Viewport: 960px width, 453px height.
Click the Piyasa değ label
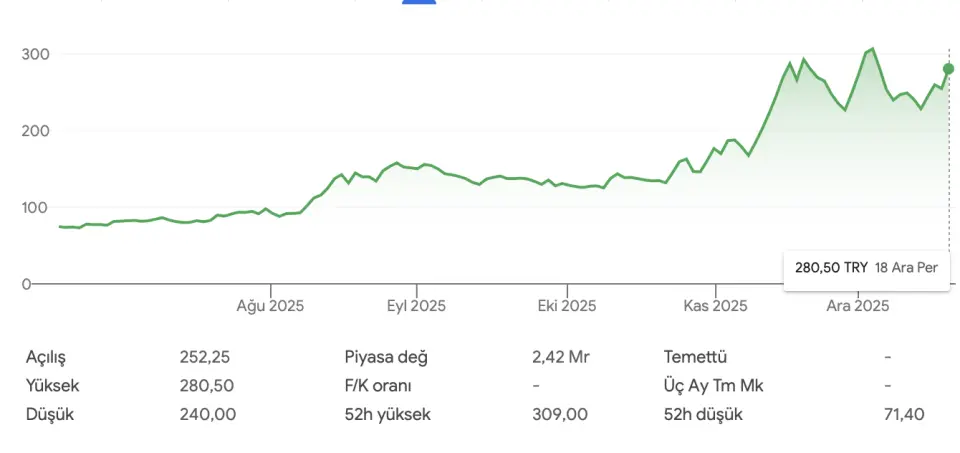point(385,357)
